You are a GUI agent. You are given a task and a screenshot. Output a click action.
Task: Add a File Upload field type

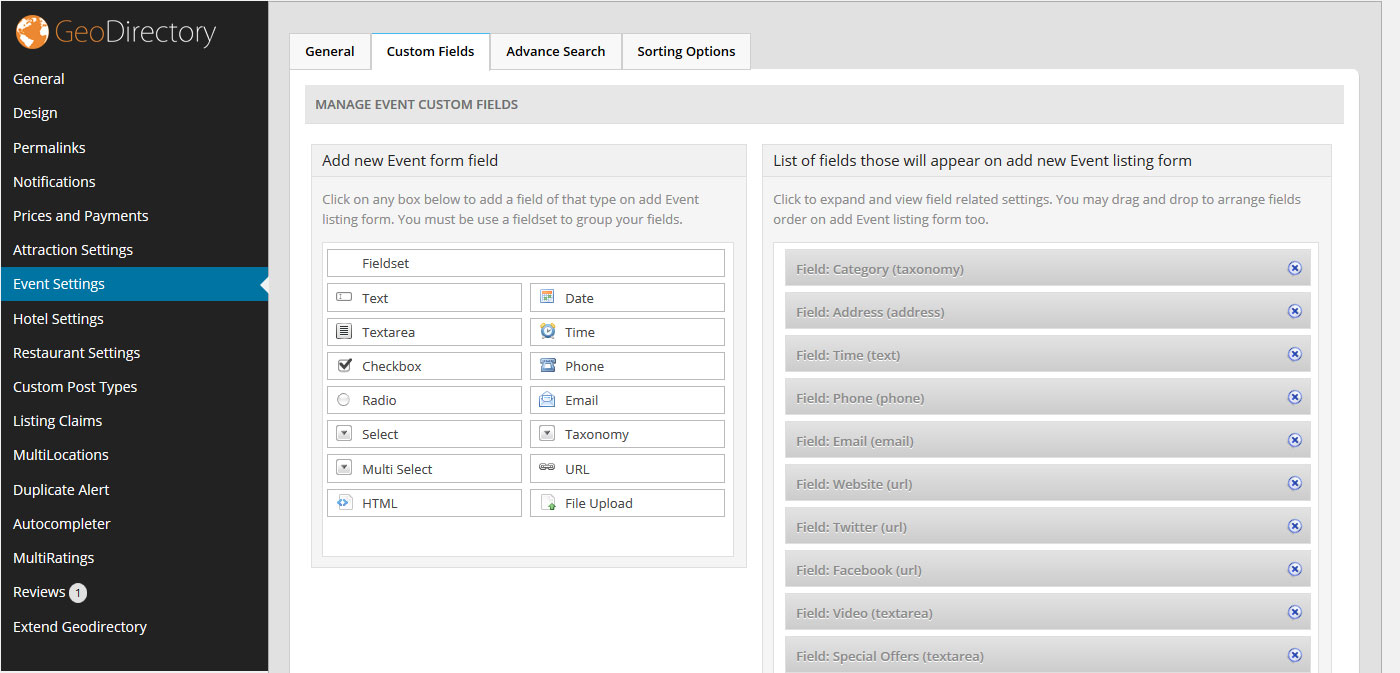[x=627, y=503]
